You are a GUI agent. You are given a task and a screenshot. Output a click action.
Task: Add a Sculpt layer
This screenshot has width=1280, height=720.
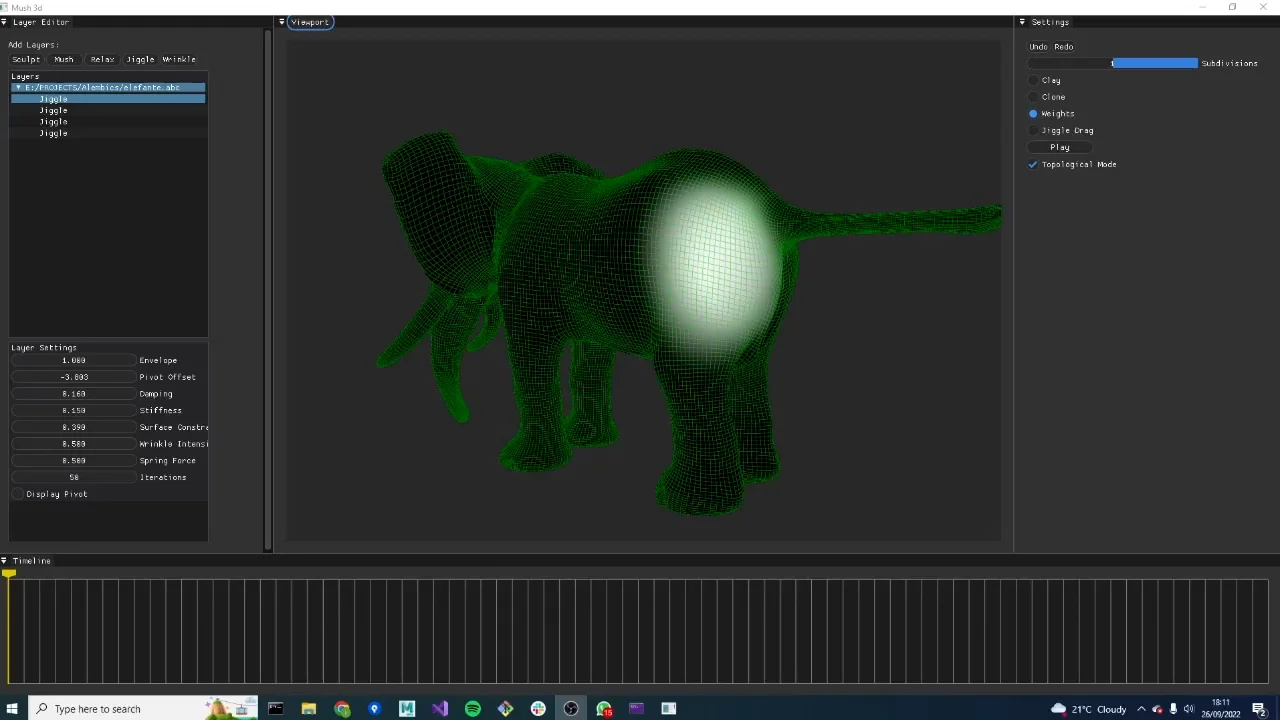tap(26, 60)
